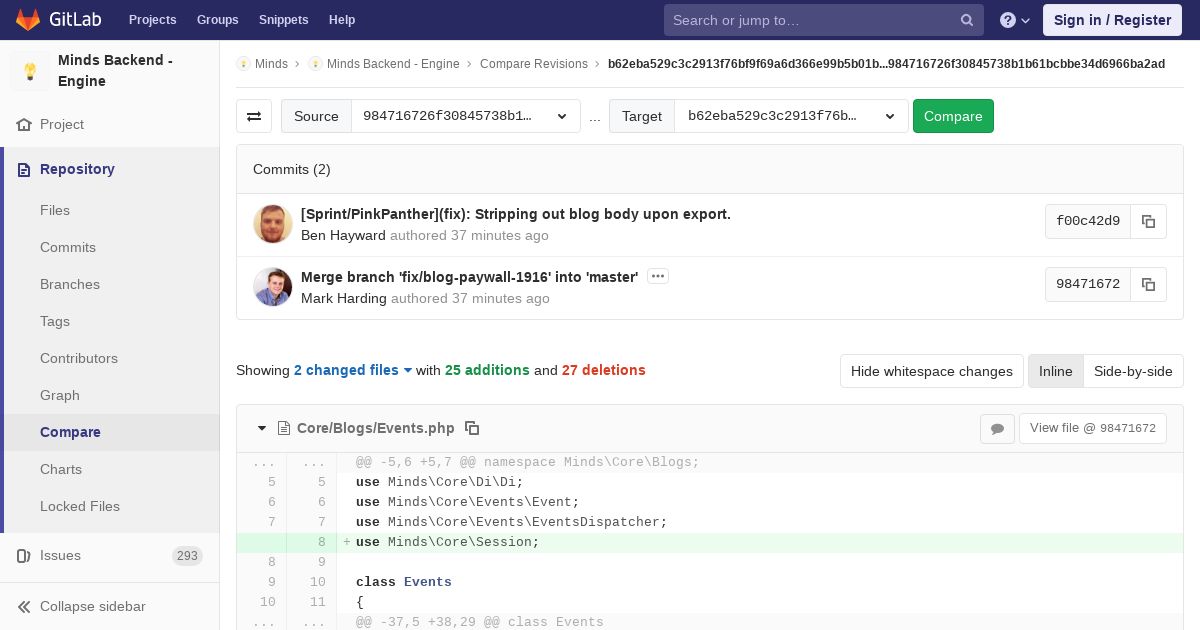Open the Target revision dropdown
This screenshot has height=630, width=1200.
pyautogui.click(x=791, y=116)
